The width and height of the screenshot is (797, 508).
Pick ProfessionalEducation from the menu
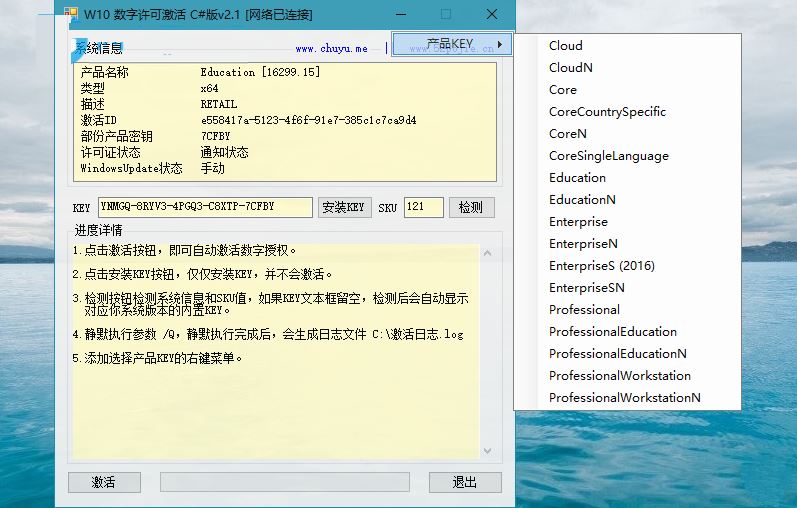[627, 332]
